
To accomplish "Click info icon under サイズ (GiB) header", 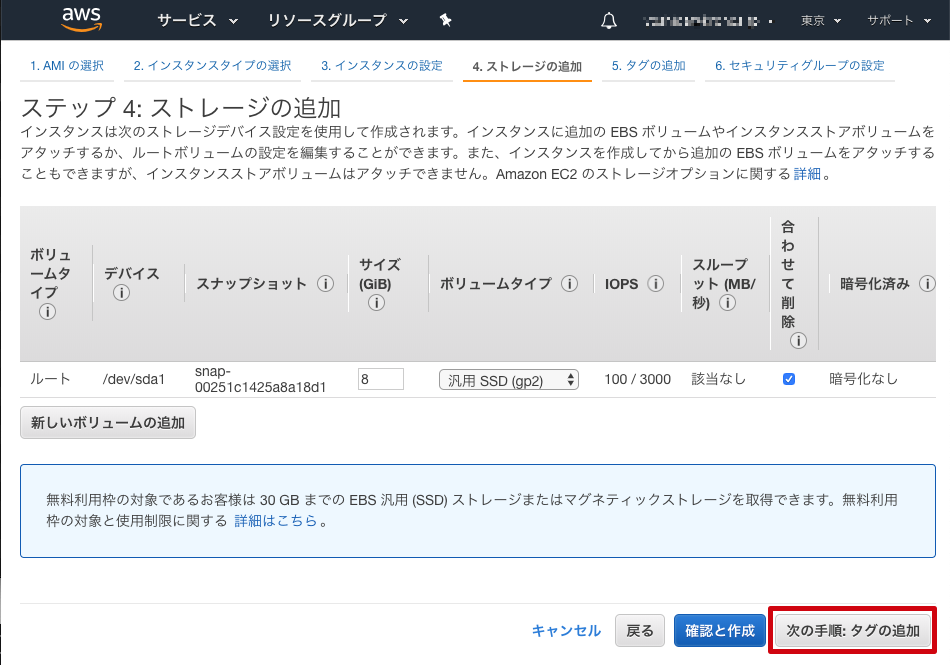I will point(376,303).
